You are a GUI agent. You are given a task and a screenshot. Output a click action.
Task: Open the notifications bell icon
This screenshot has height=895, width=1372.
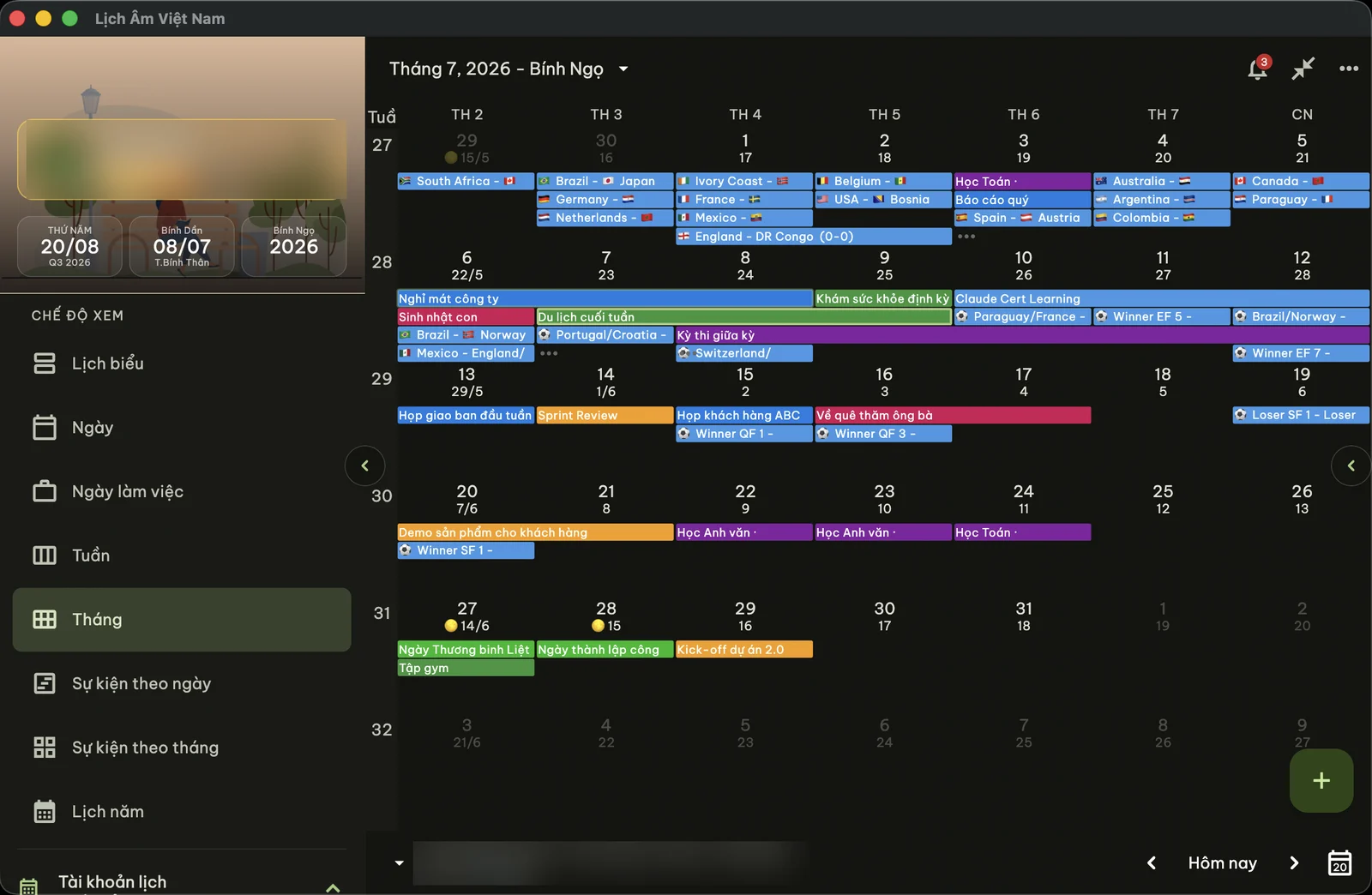pyautogui.click(x=1258, y=69)
